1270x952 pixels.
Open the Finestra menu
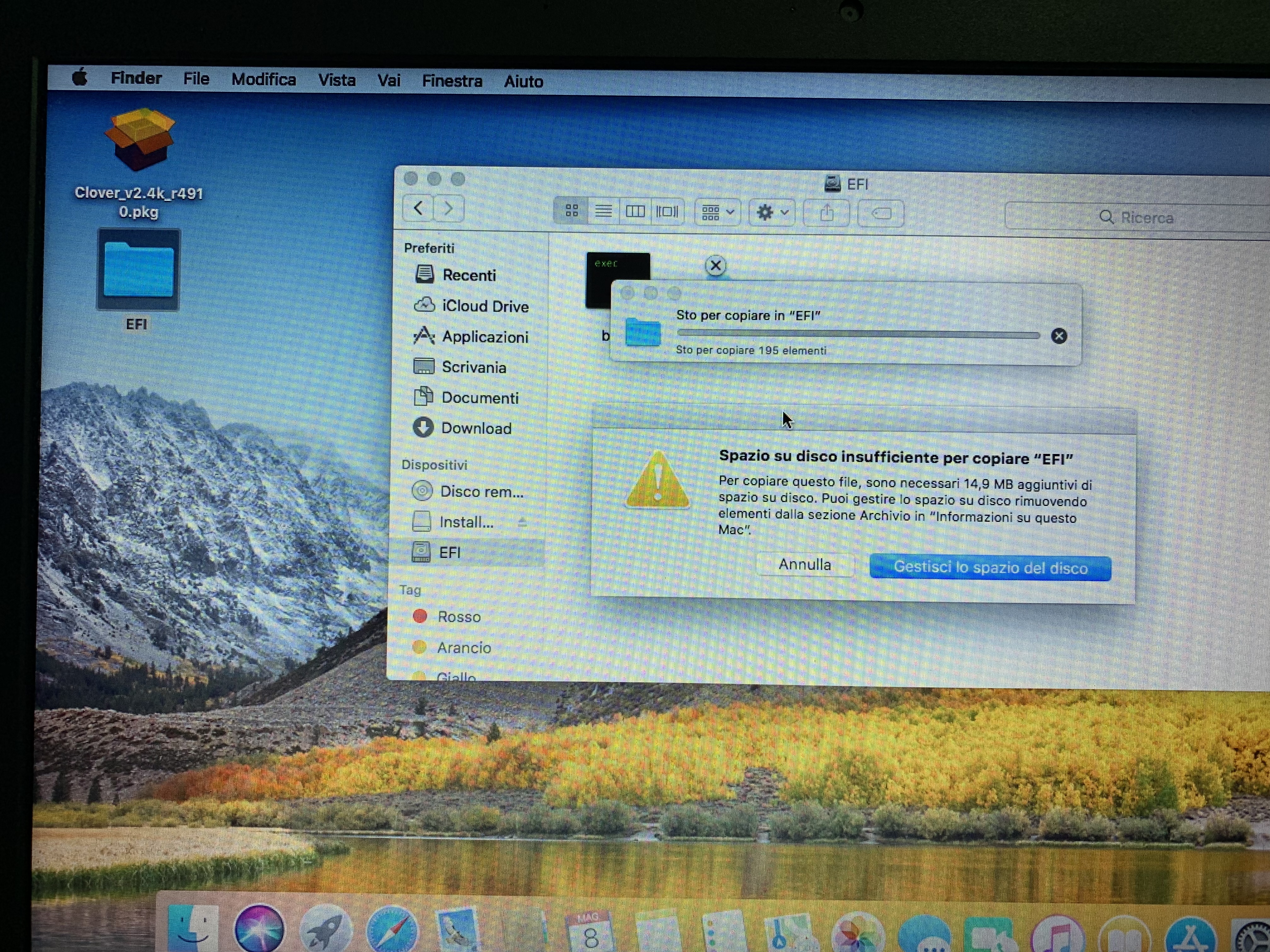coord(452,81)
